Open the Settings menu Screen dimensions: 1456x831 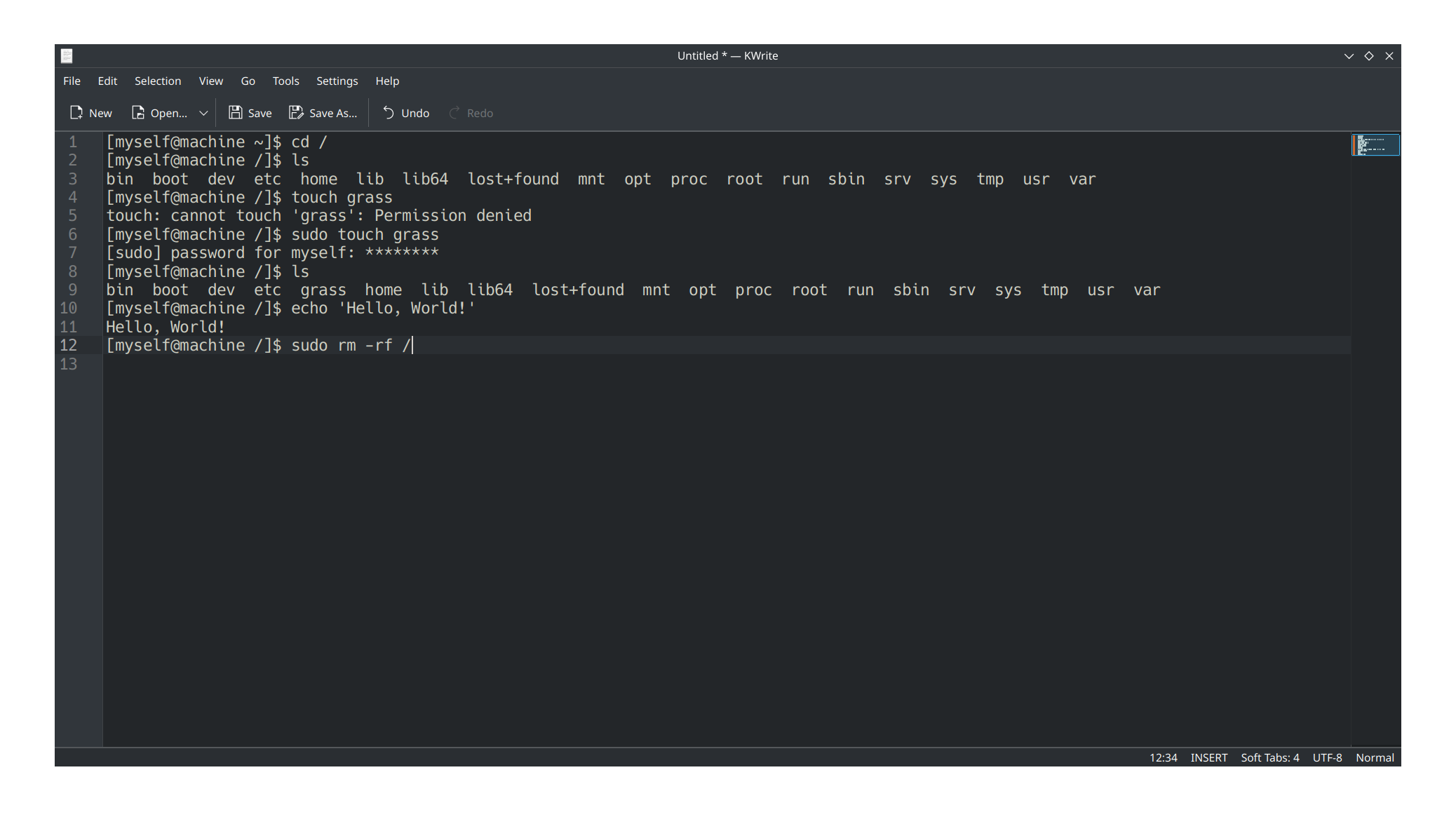point(337,81)
